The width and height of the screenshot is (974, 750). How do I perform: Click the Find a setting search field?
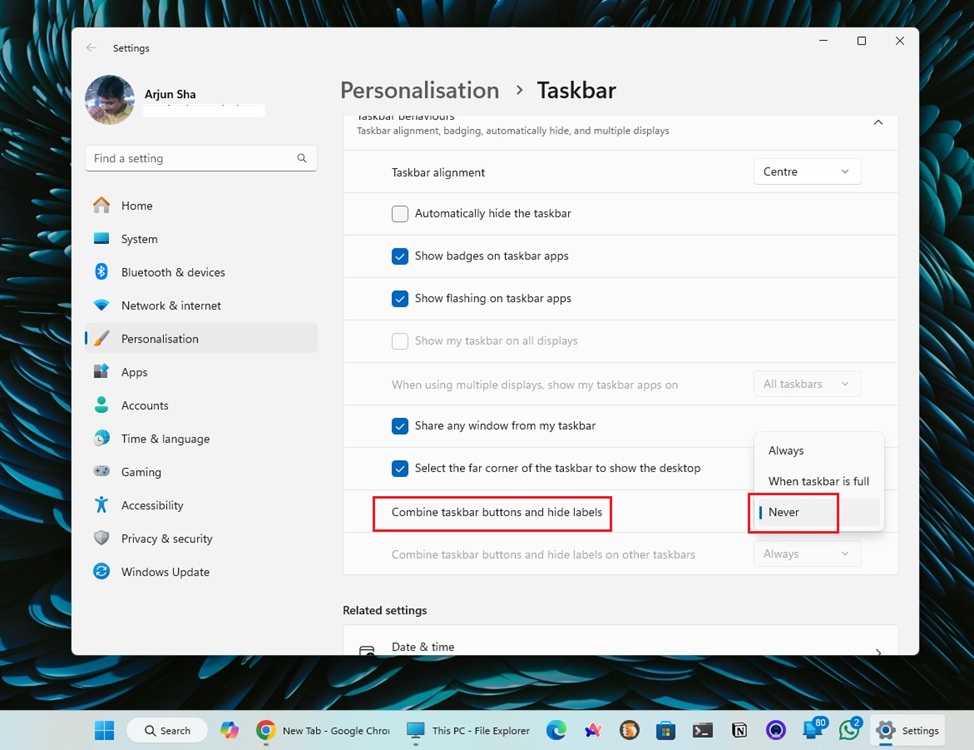pyautogui.click(x=201, y=158)
